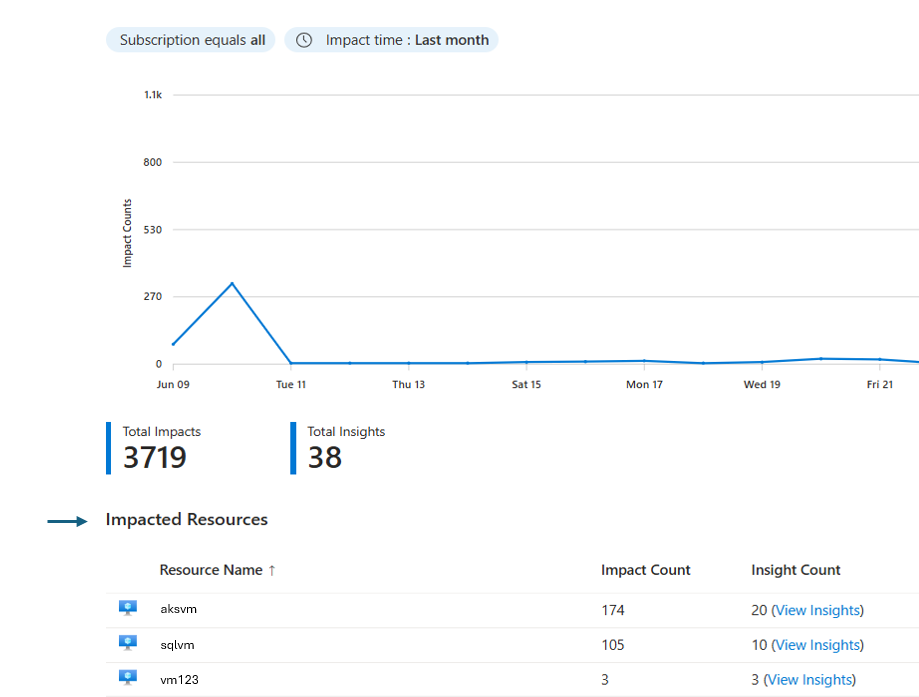This screenshot has height=697, width=919.
Task: Open View Insights for sqlvm
Action: click(817, 644)
